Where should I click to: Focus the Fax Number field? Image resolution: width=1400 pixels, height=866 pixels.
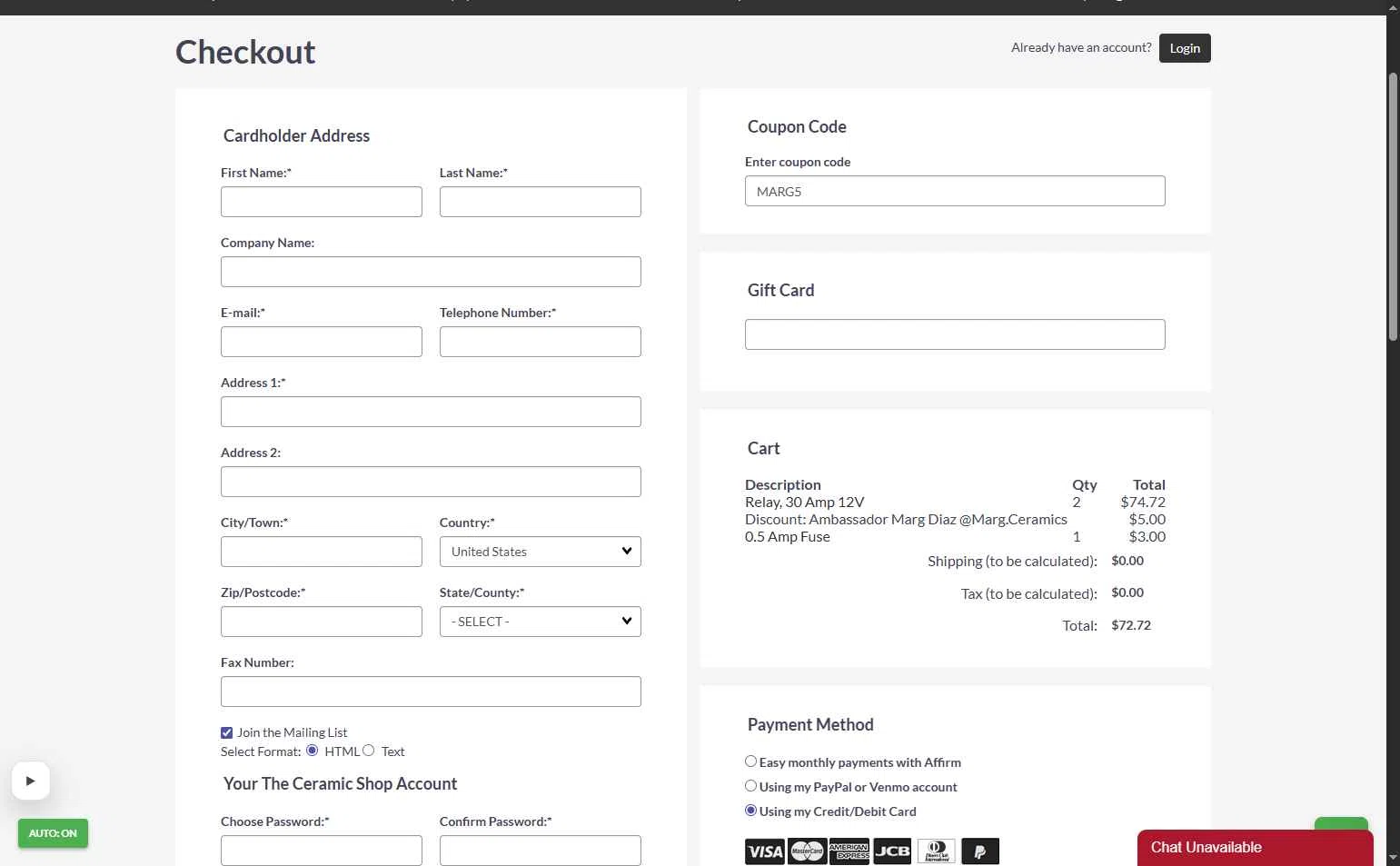(x=431, y=692)
